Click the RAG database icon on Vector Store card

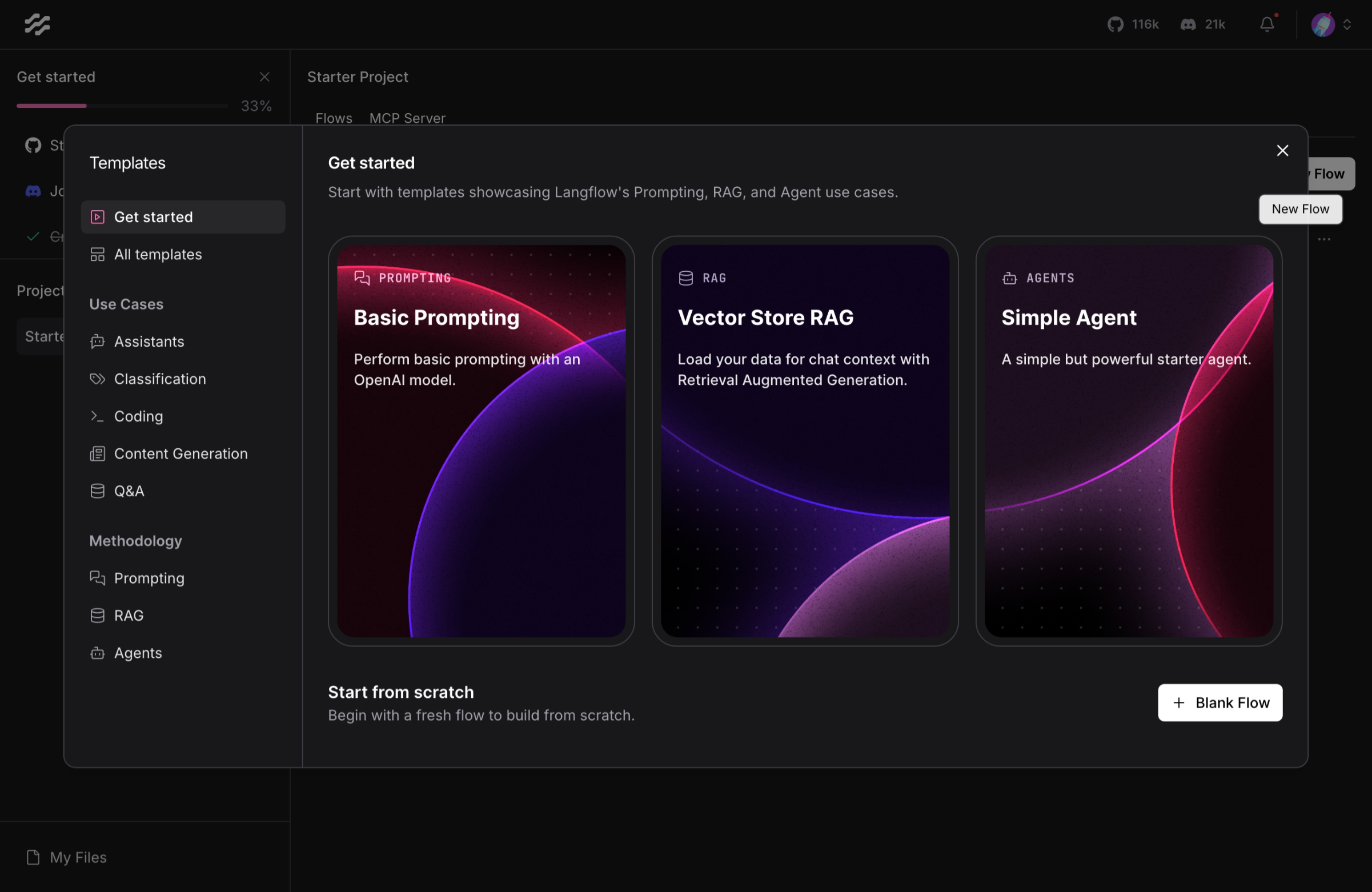pyautogui.click(x=685, y=278)
